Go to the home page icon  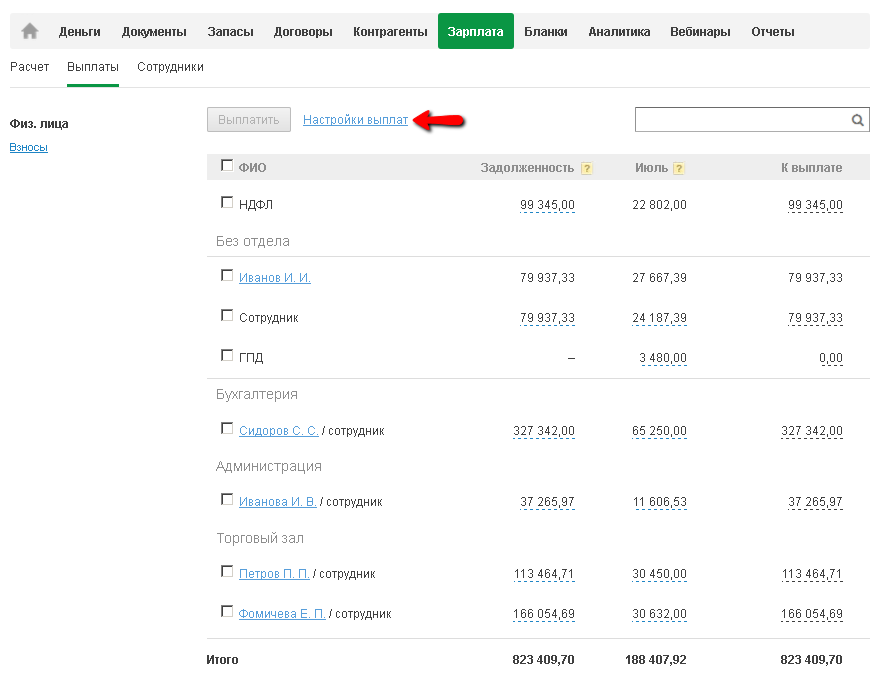coord(30,31)
